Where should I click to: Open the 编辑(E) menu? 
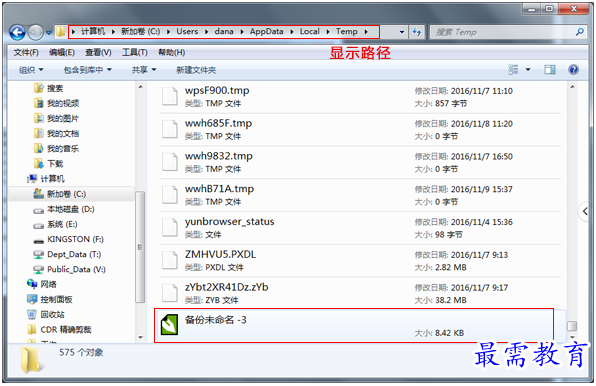(x=62, y=52)
